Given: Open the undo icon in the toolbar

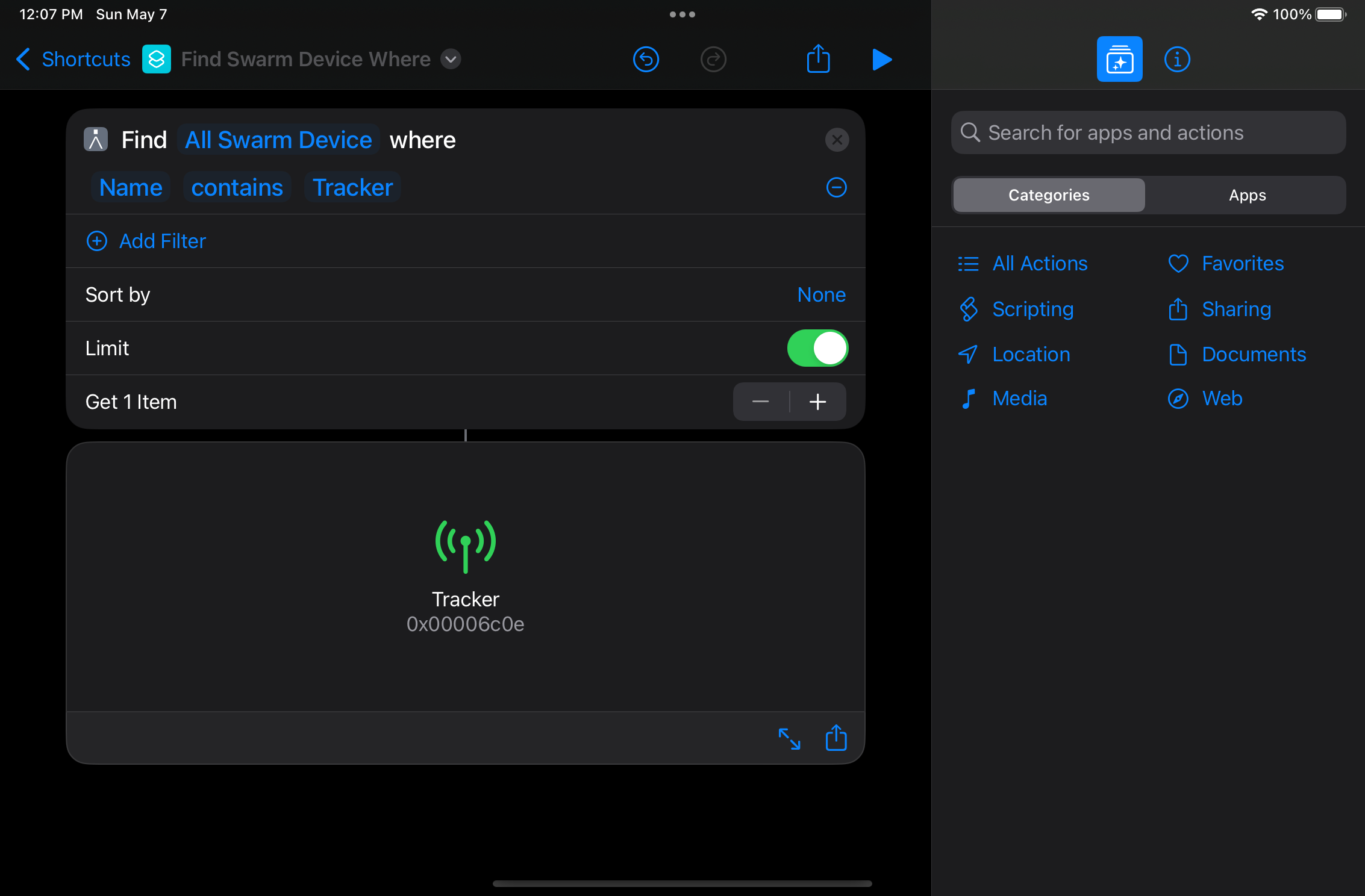Looking at the screenshot, I should click(646, 59).
